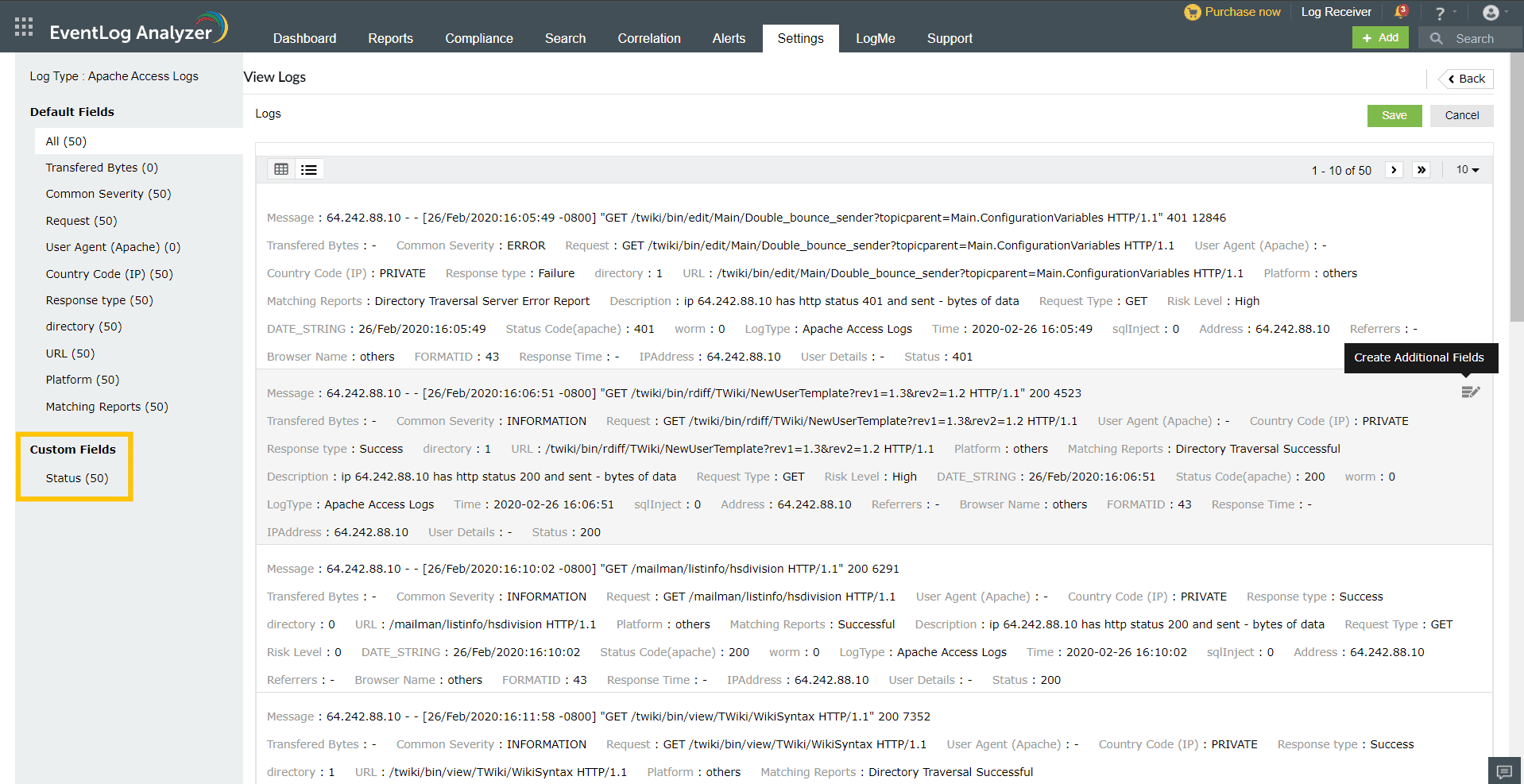
Task: Click the vertical page scrollbar
Action: point(1517,187)
